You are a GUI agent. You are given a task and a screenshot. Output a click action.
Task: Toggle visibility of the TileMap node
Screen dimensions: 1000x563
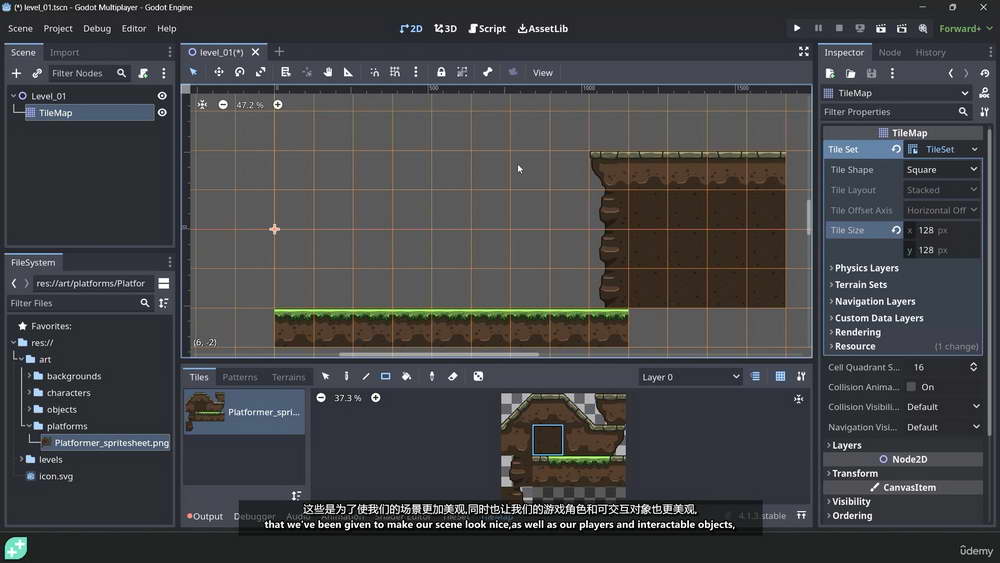click(162, 113)
